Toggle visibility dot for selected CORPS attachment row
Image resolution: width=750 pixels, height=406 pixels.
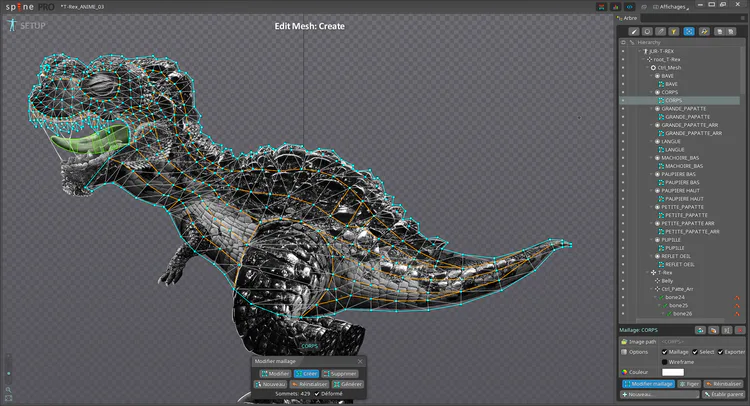(x=623, y=100)
